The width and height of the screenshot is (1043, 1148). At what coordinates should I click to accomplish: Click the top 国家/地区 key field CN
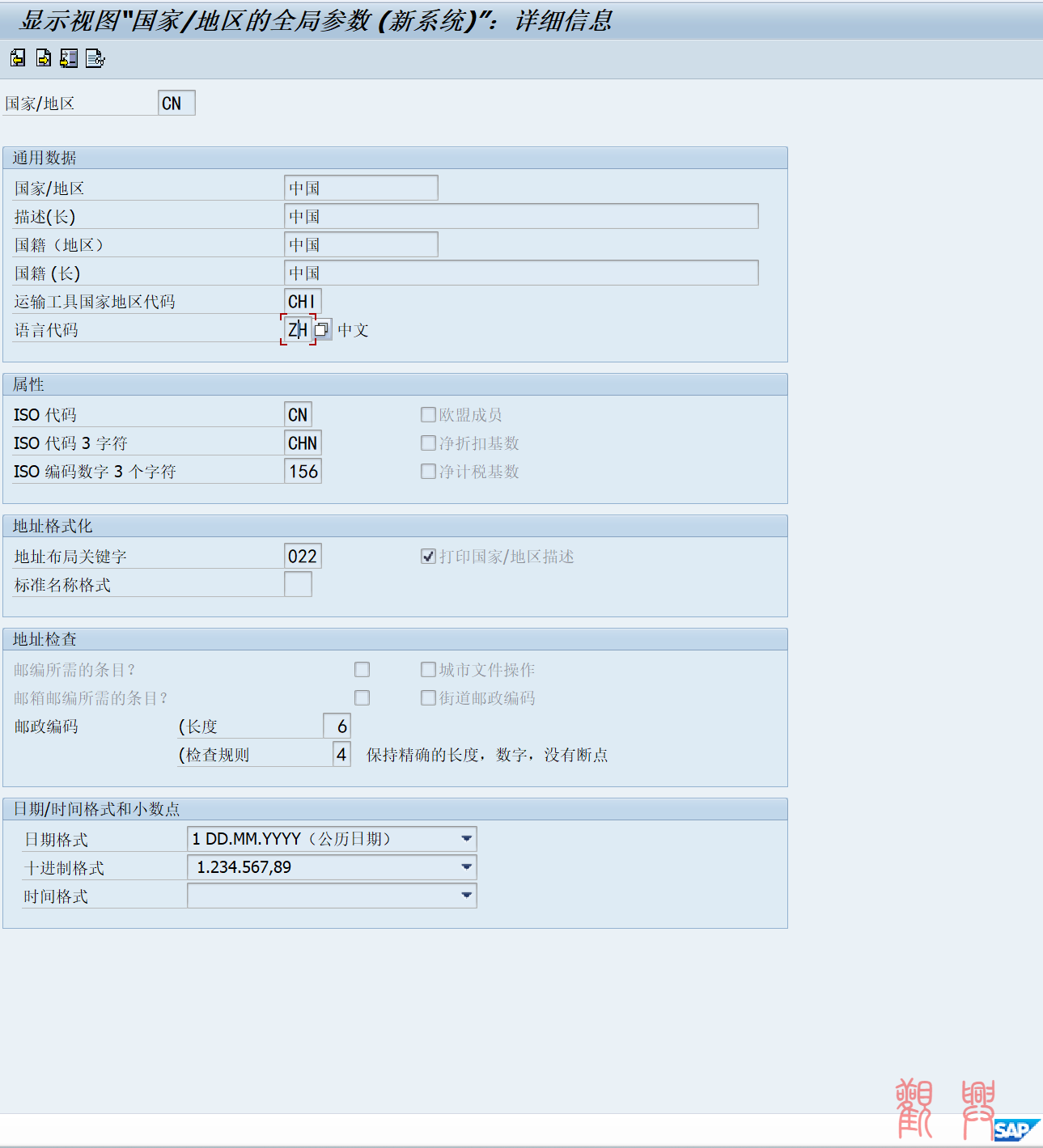(x=176, y=103)
